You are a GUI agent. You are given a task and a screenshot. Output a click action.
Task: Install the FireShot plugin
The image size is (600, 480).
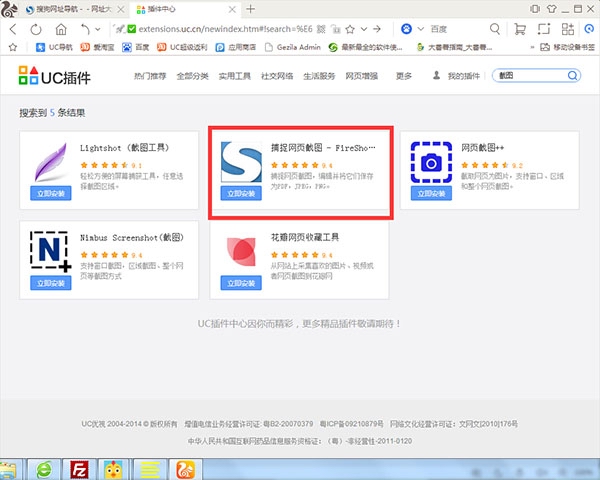click(x=241, y=194)
